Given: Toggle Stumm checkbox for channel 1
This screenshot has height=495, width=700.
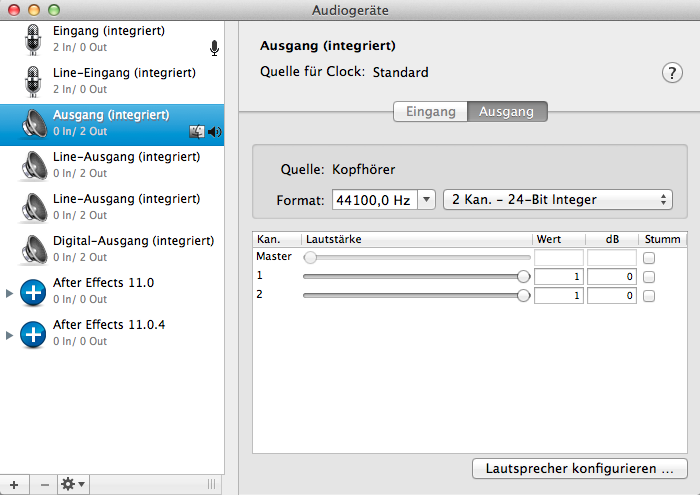Looking at the screenshot, I should [x=649, y=277].
